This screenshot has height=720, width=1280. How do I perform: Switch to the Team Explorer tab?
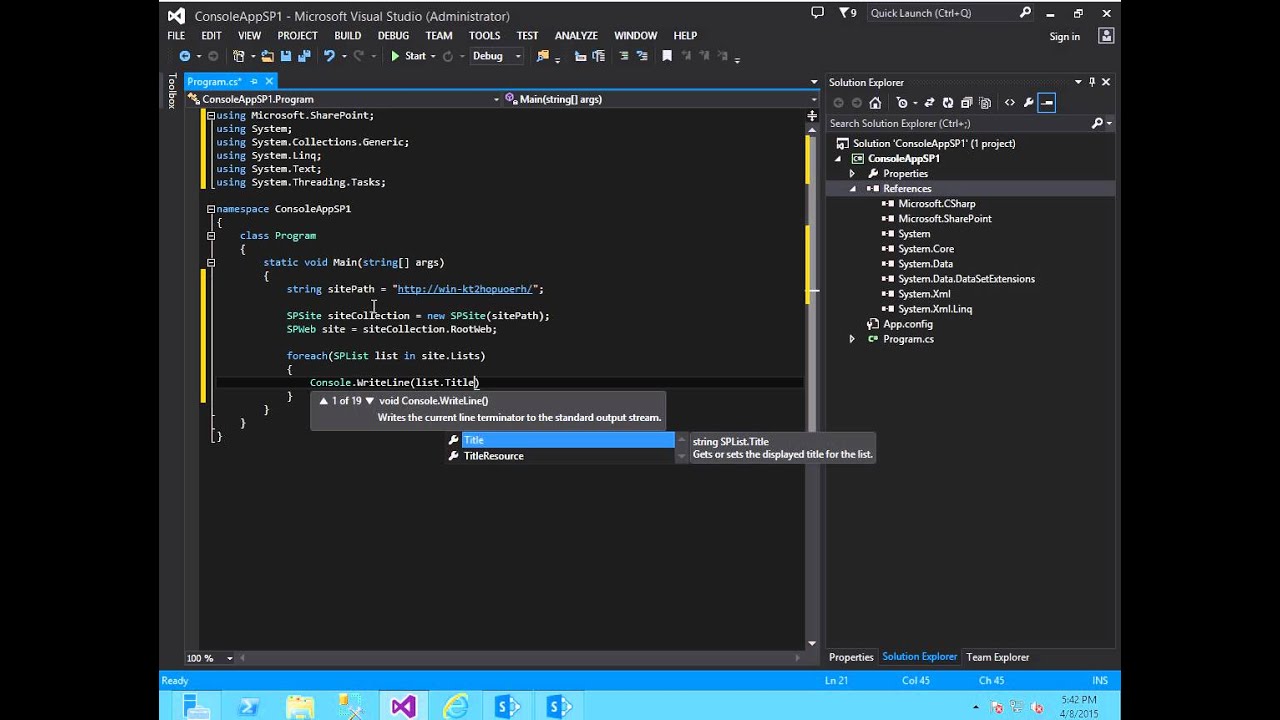click(x=997, y=657)
